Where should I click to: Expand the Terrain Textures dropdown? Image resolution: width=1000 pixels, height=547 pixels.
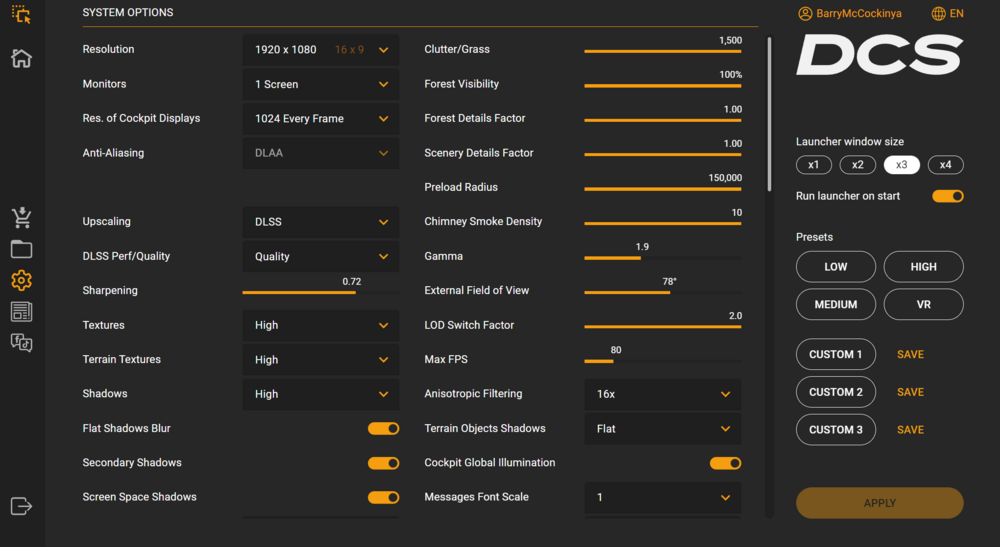(x=320, y=360)
